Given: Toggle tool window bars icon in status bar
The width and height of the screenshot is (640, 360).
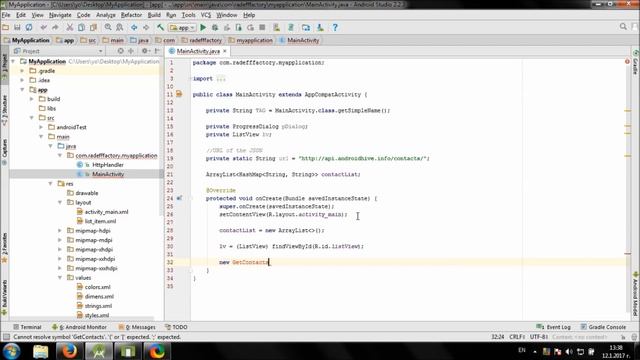Looking at the screenshot, I should click(x=6, y=337).
